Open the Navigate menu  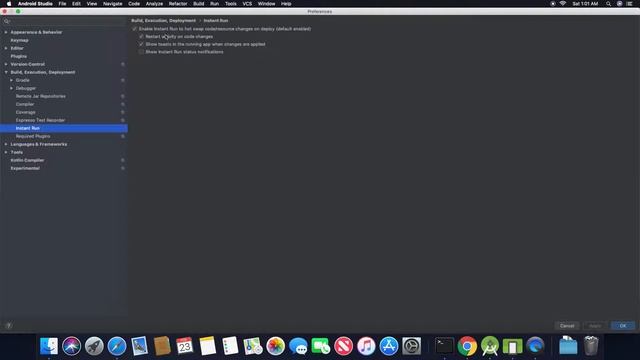(112, 4)
